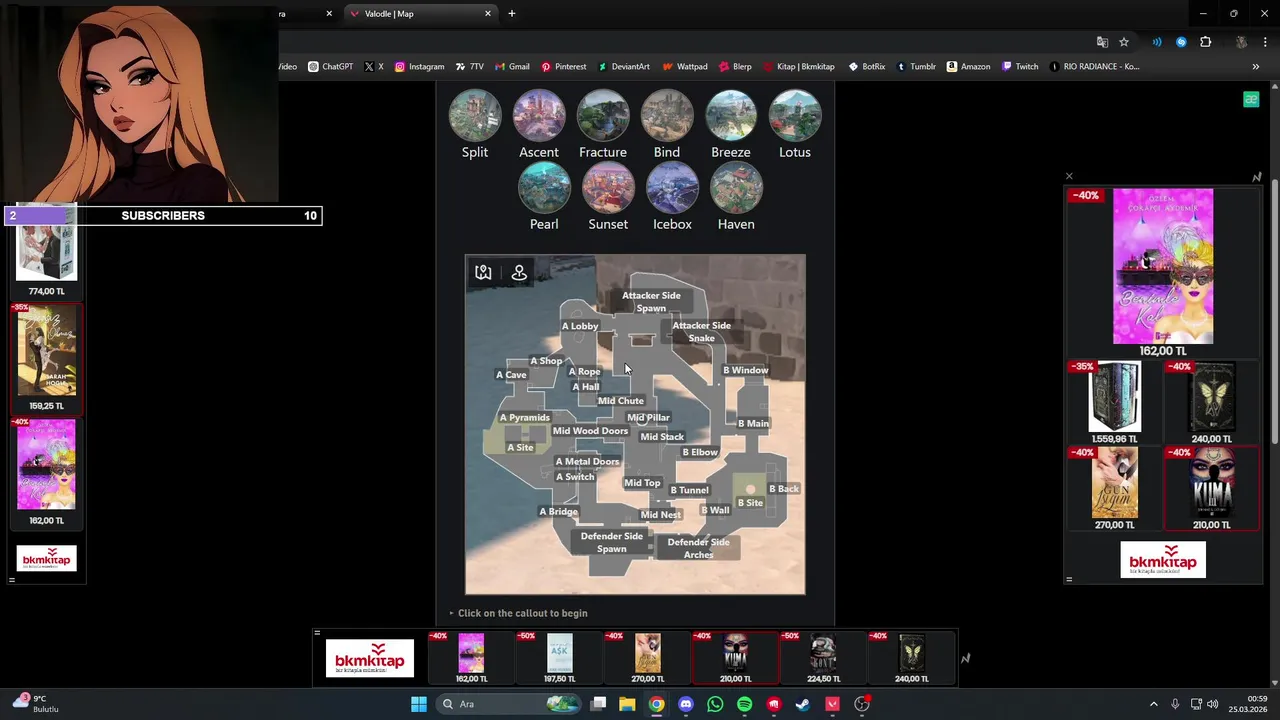Select the Bind map icon
The width and height of the screenshot is (1280, 720).
coord(667,116)
